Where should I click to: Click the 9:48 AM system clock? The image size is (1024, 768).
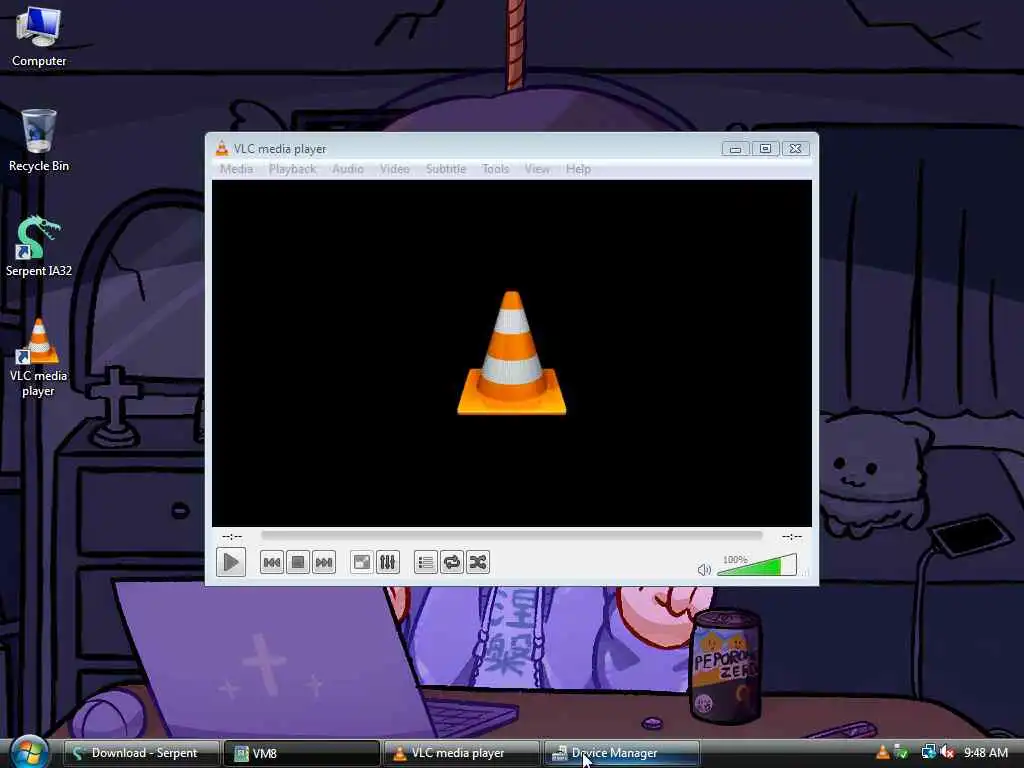[x=986, y=753]
